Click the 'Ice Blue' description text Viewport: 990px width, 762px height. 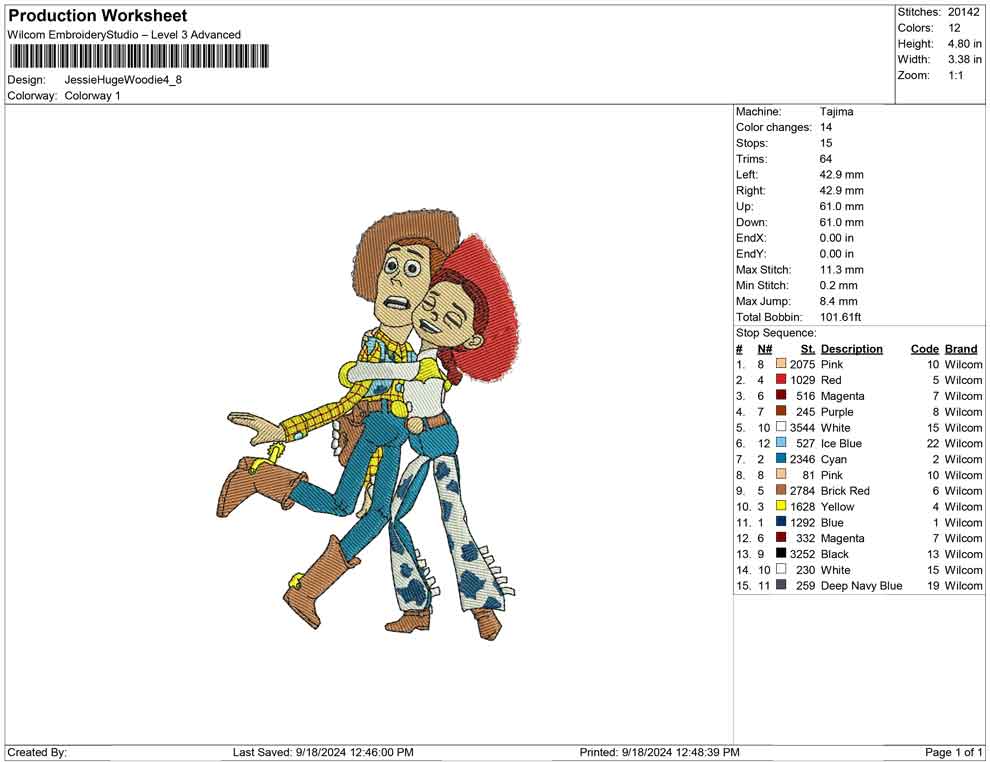click(841, 443)
